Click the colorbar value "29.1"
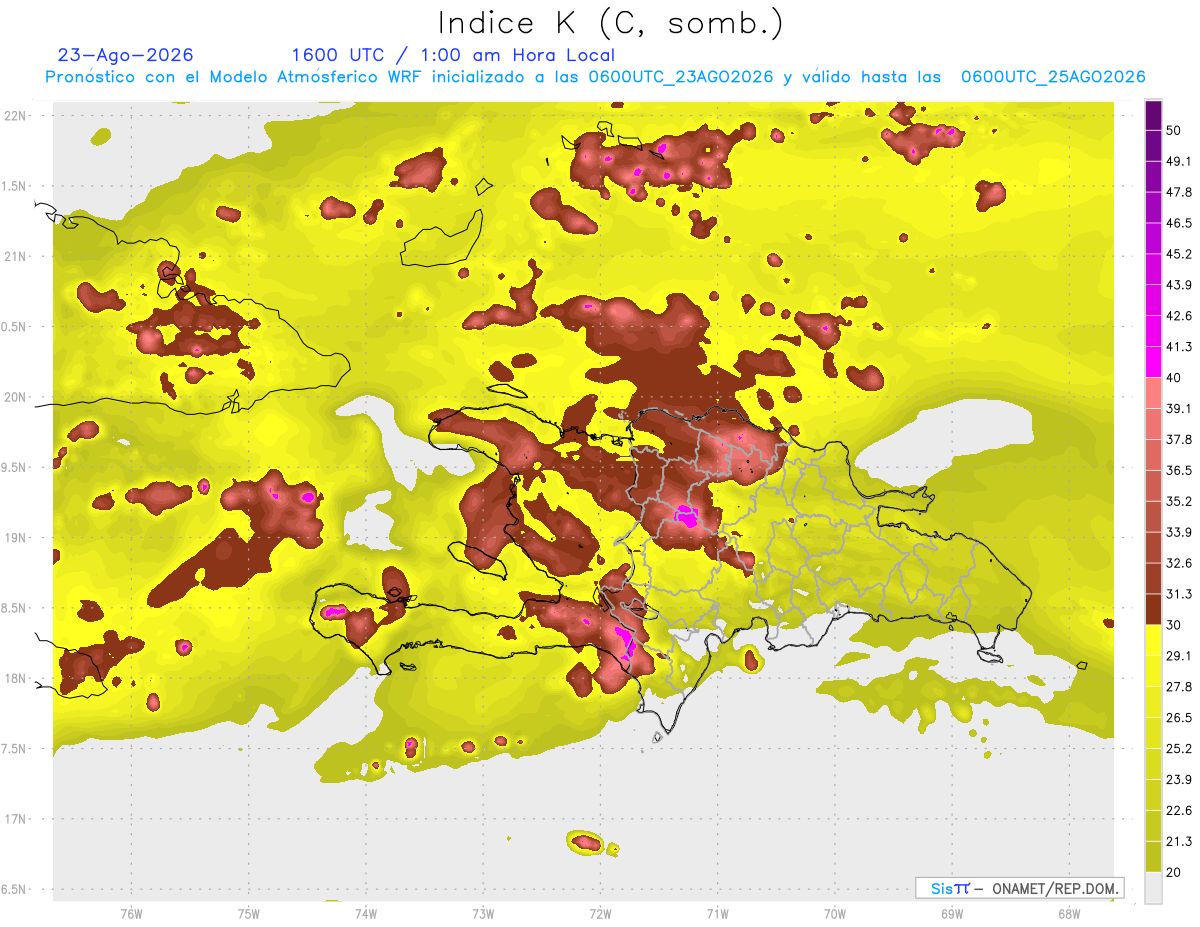 coord(1180,656)
